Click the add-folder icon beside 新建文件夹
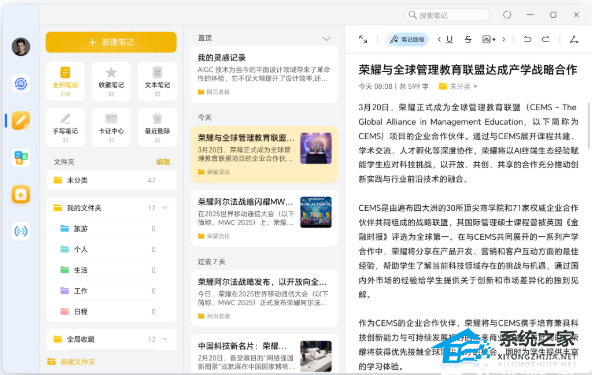This screenshot has width=592, height=375. pyautogui.click(x=51, y=361)
